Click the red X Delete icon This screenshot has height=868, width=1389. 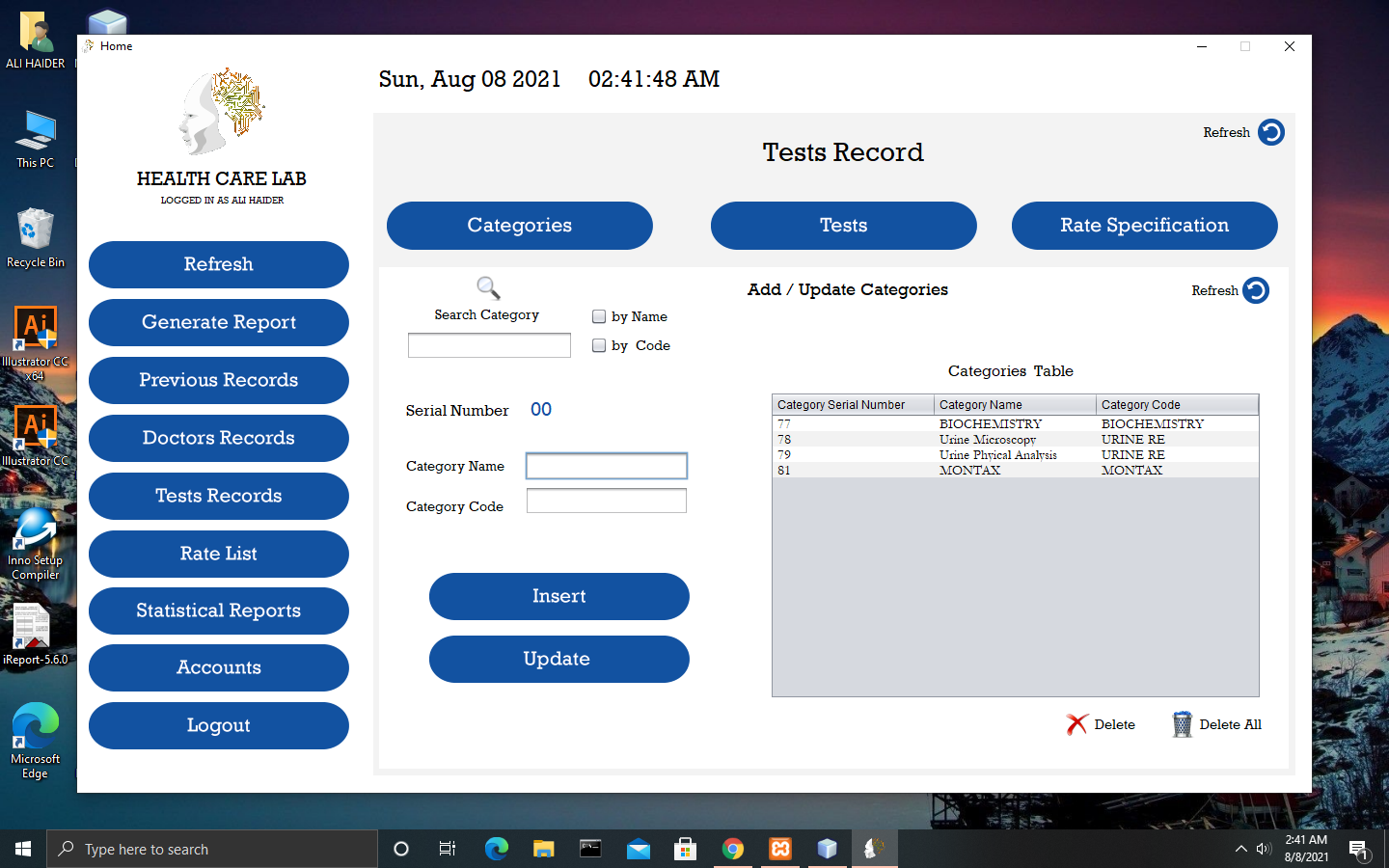(1076, 724)
